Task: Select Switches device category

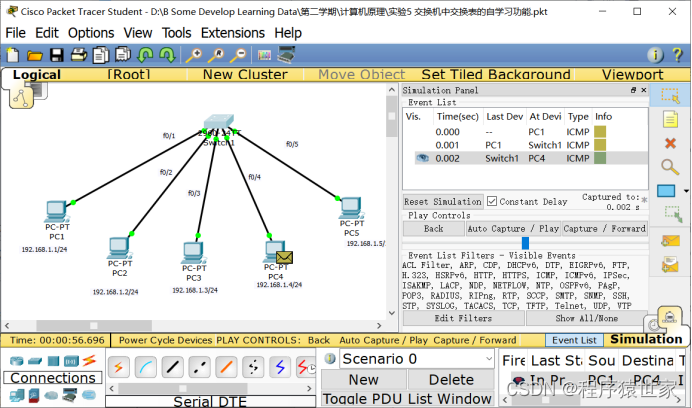Action: [x=35, y=361]
